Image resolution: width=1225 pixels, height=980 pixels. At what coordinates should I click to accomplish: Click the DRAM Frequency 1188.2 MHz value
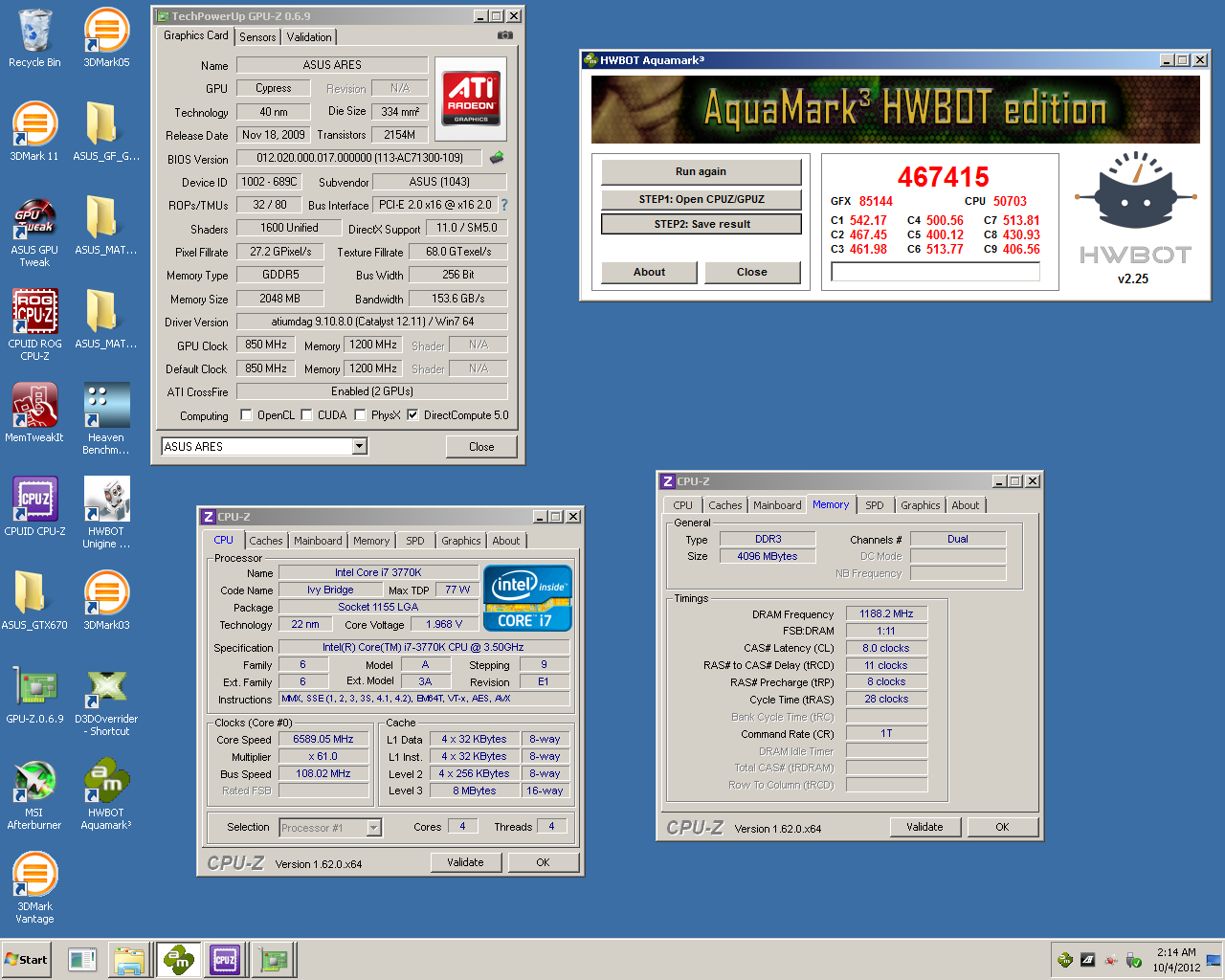[886, 614]
